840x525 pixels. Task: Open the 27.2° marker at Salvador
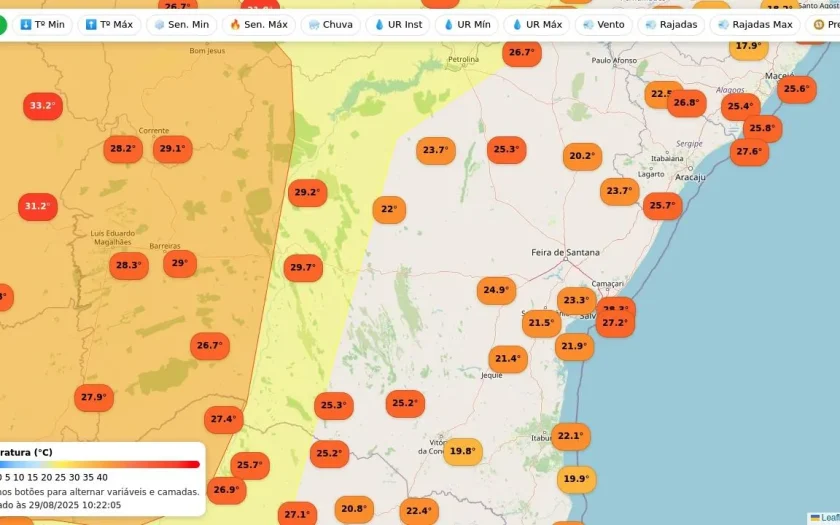click(615, 323)
